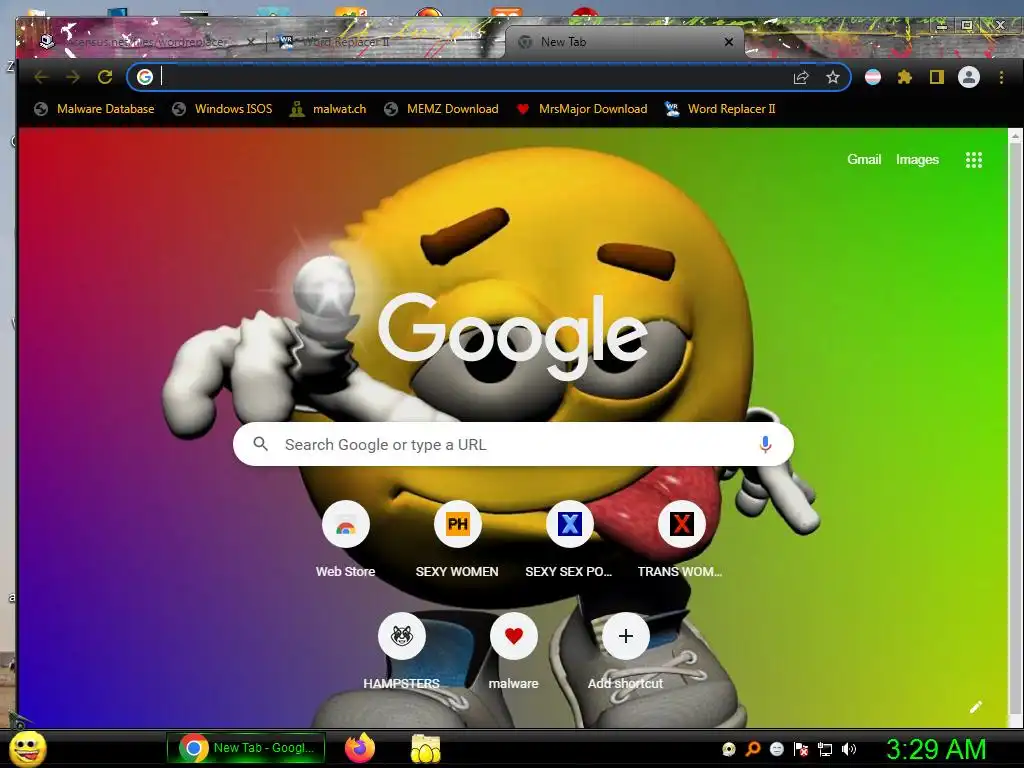Customize this page with the pencil icon

[976, 707]
